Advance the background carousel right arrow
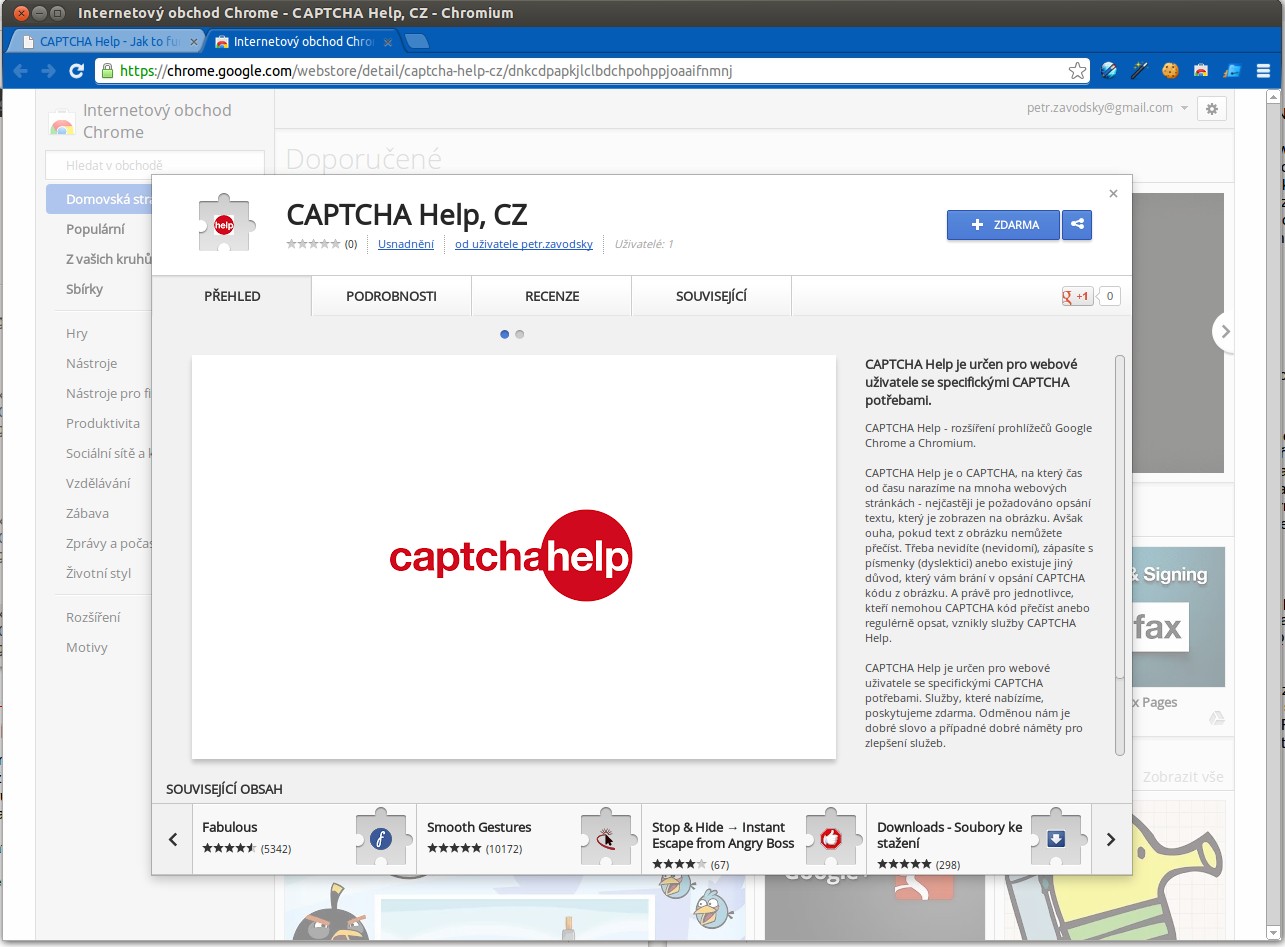The height and width of the screenshot is (947, 1285). 1225,331
